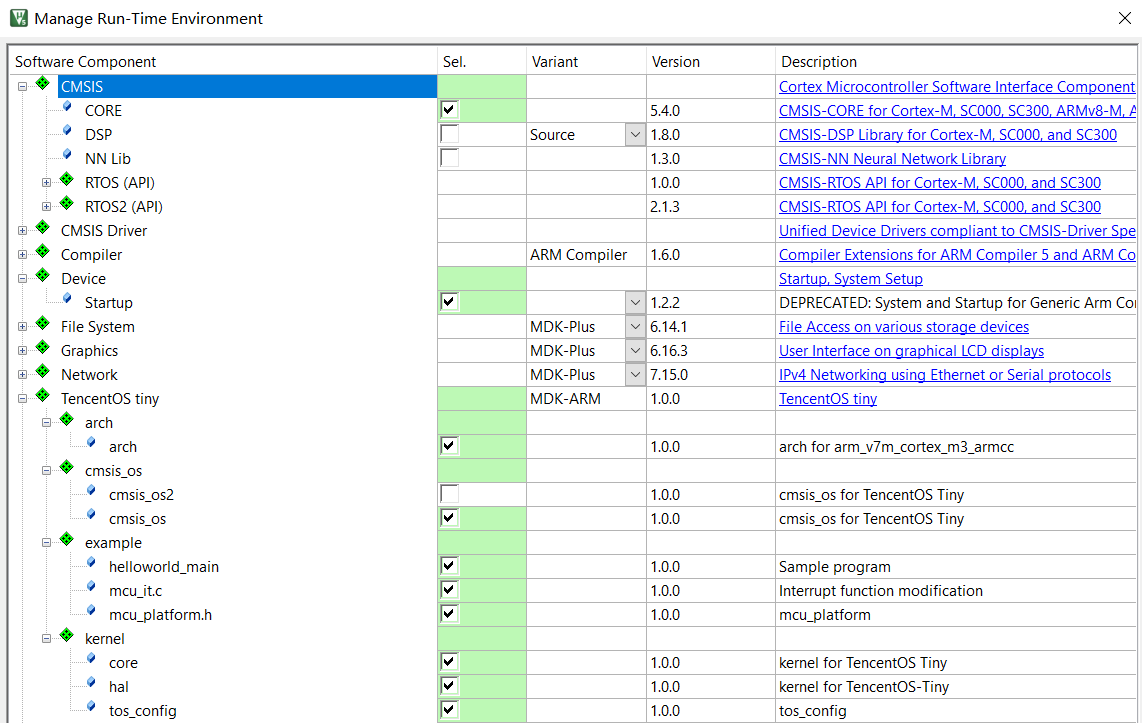Viewport: 1142px width, 723px height.
Task: Open the Startup variant dropdown
Action: [x=635, y=303]
